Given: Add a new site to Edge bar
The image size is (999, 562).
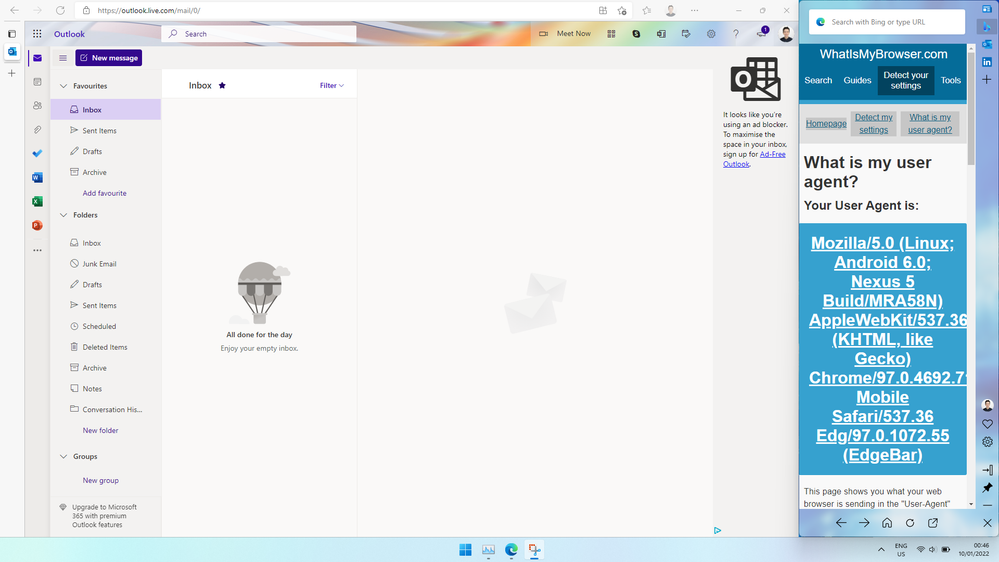Looking at the screenshot, I should tap(987, 80).
